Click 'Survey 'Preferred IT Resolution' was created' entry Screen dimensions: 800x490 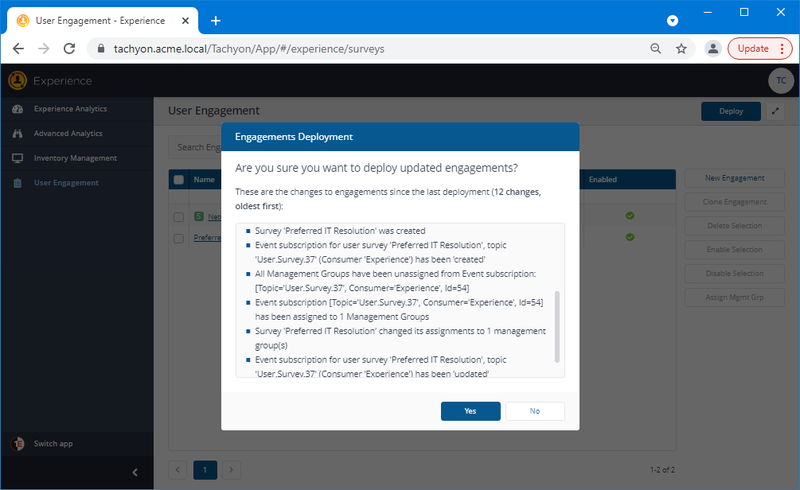click(340, 231)
